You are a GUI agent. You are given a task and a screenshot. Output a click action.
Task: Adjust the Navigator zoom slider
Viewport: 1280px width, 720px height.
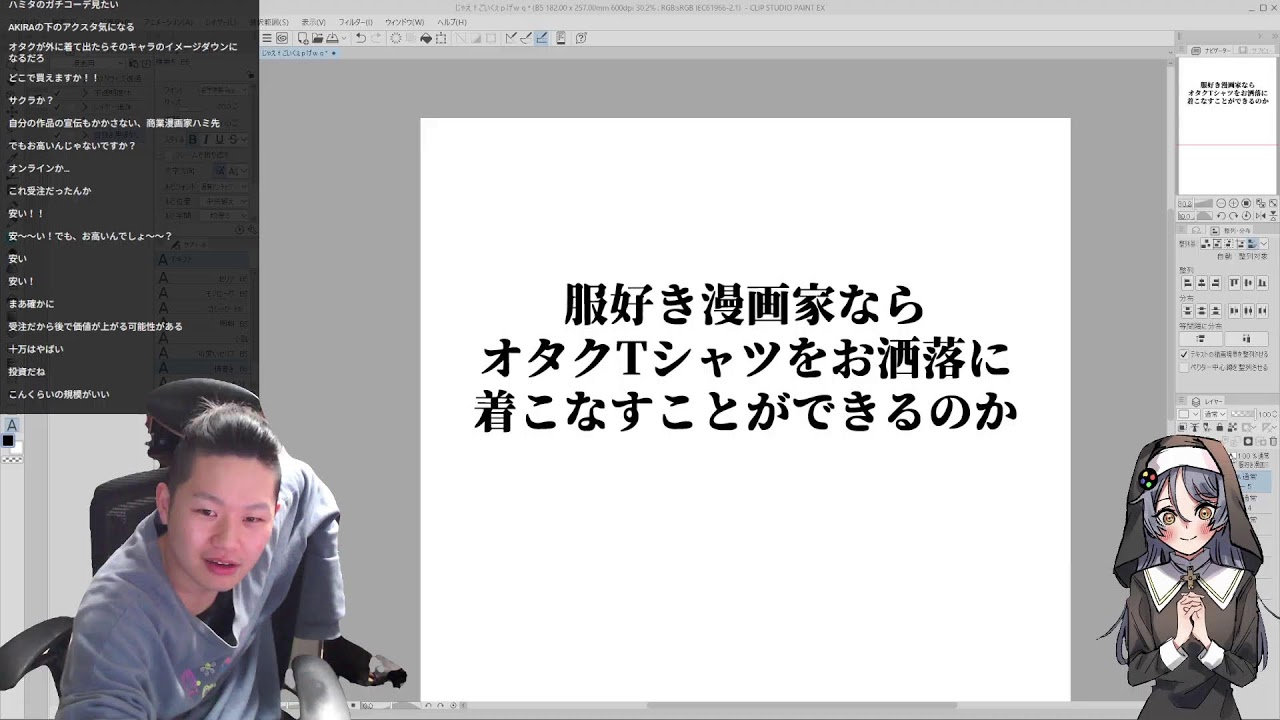point(1203,203)
